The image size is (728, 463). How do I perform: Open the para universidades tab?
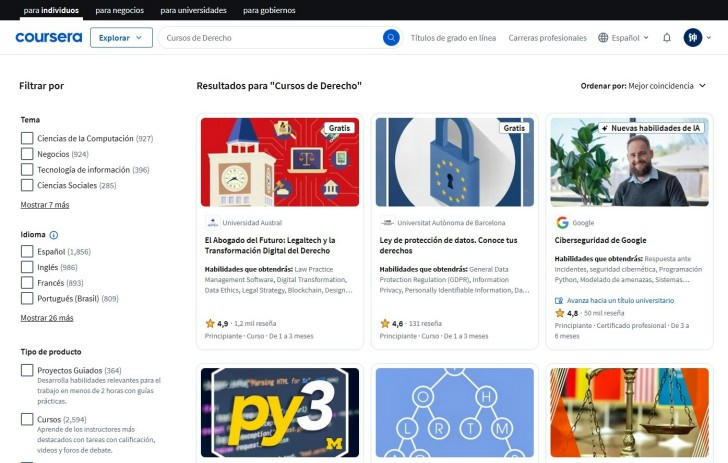[194, 10]
